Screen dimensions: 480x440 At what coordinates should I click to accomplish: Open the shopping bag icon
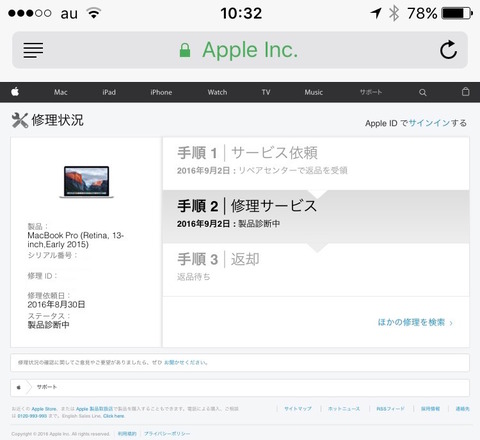tap(466, 92)
